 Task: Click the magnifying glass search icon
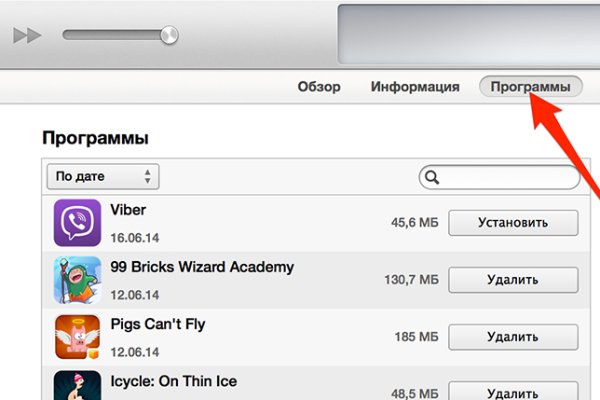point(433,177)
